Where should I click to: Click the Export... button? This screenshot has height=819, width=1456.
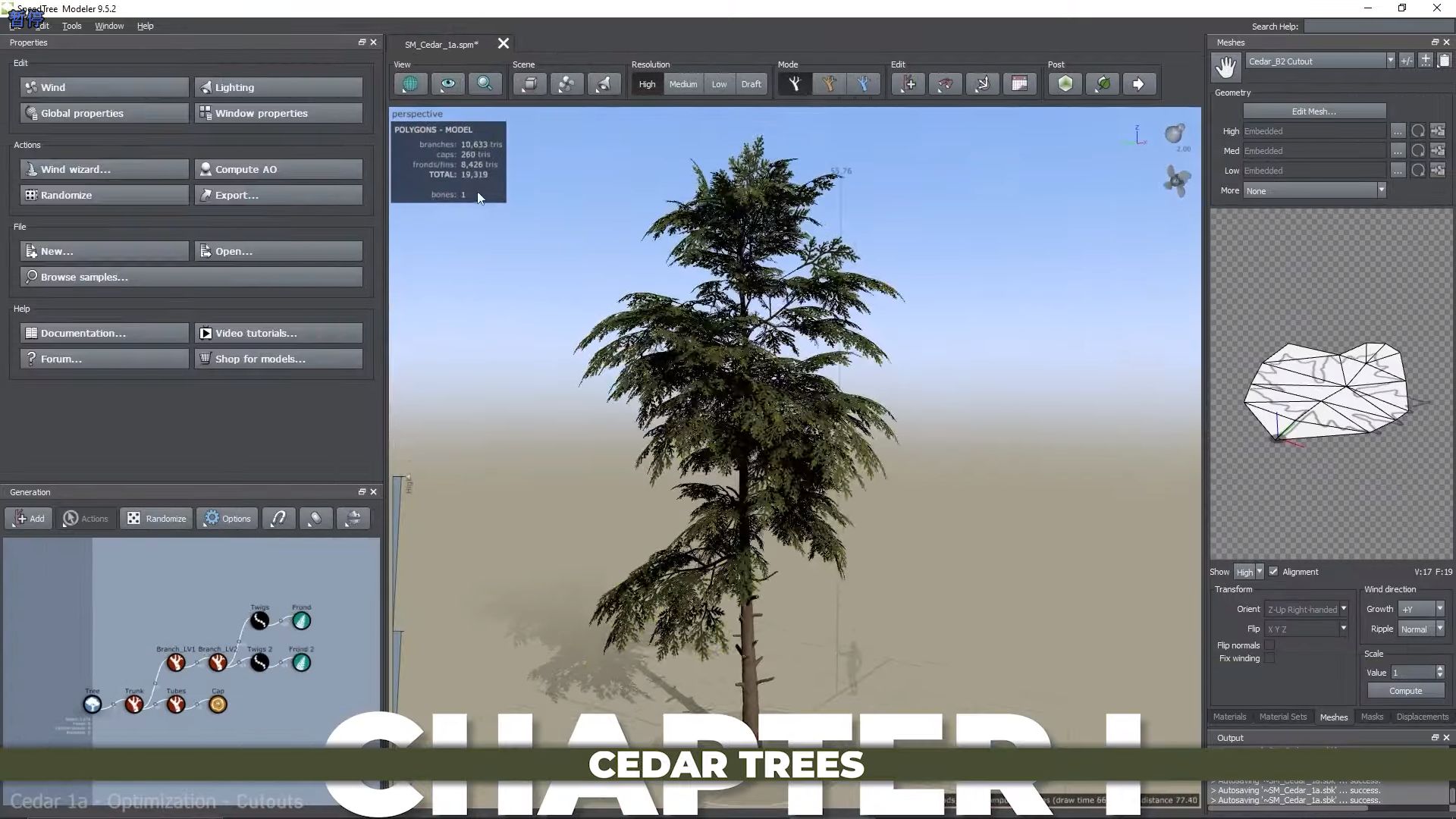pos(279,195)
